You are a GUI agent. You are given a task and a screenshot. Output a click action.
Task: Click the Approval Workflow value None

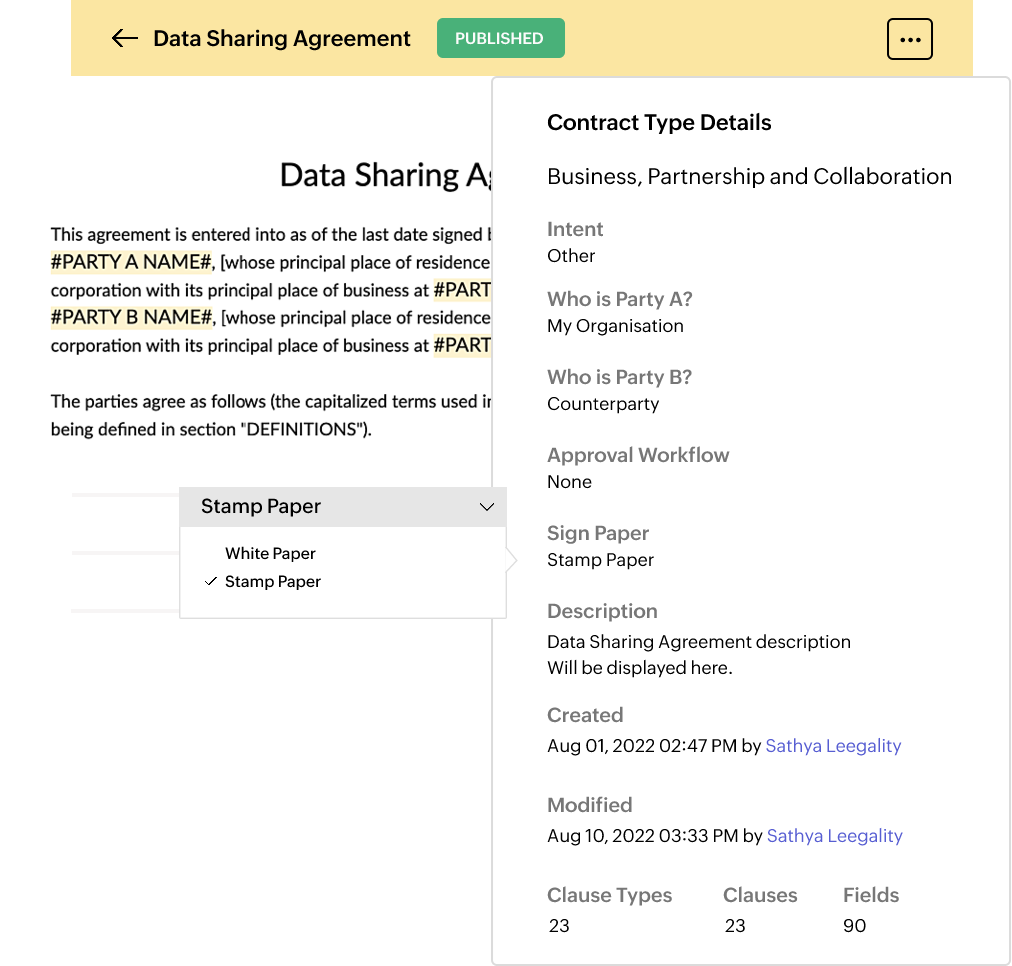coord(569,482)
